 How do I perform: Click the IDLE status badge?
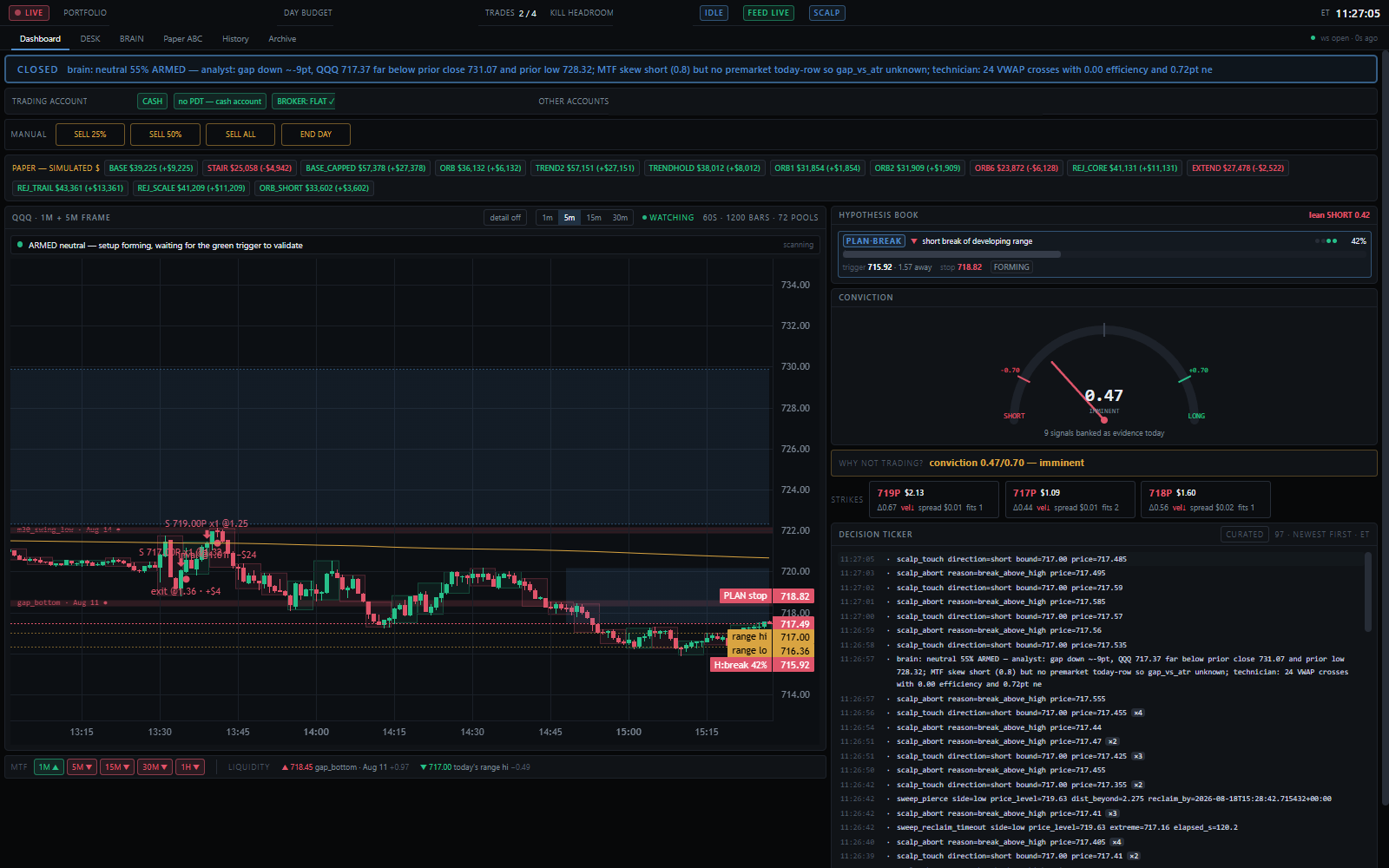click(x=714, y=13)
